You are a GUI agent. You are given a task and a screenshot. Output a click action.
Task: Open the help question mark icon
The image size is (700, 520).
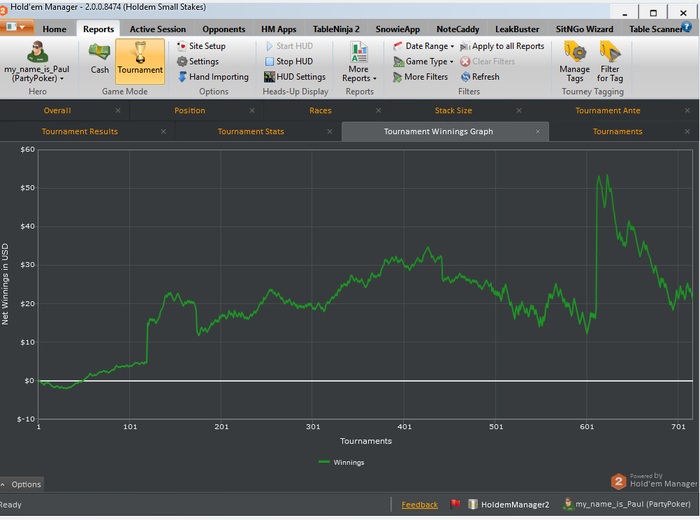coord(686,27)
